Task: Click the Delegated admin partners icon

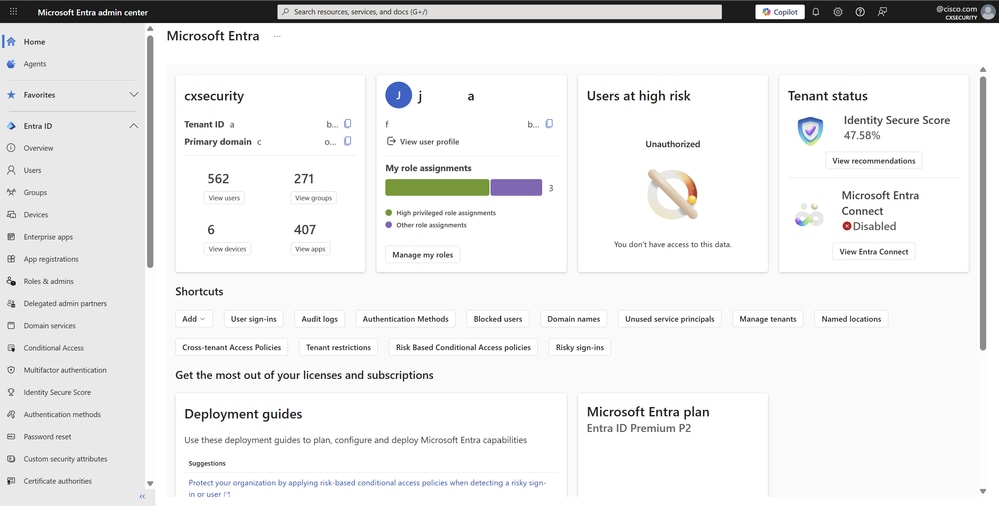Action: [x=11, y=303]
